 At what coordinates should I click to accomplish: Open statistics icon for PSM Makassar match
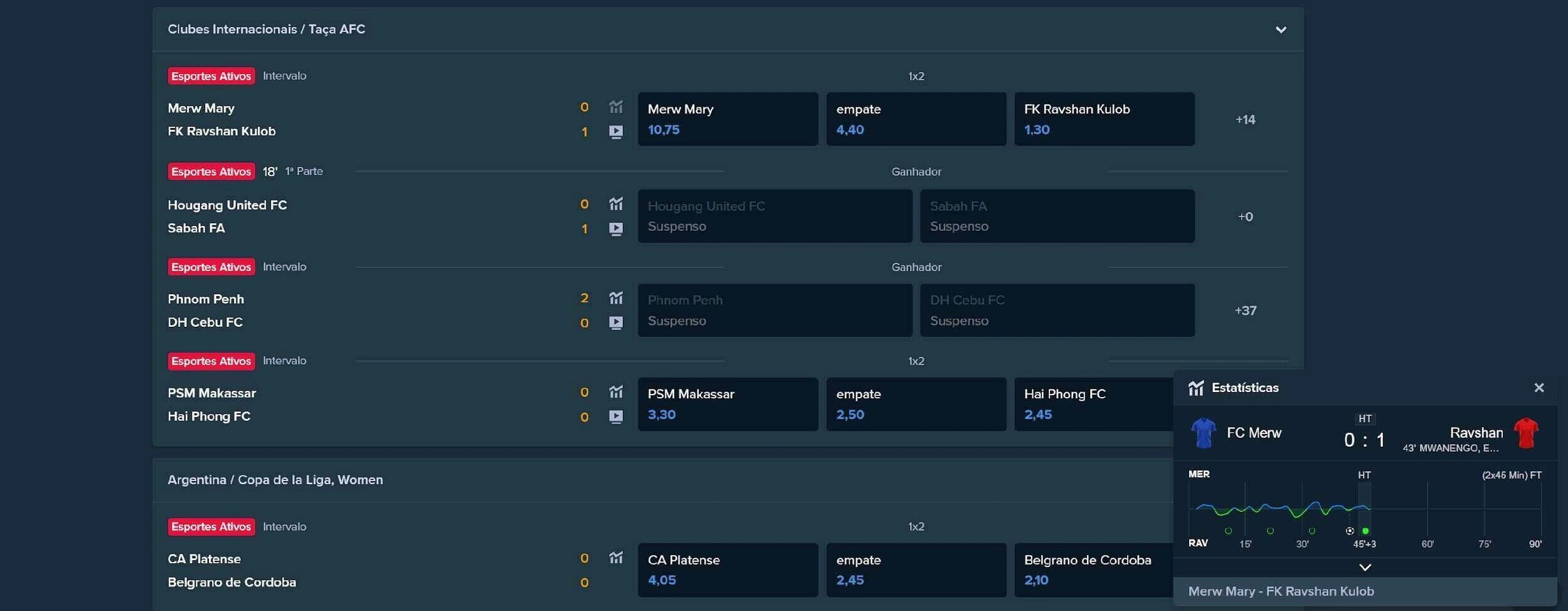click(616, 392)
